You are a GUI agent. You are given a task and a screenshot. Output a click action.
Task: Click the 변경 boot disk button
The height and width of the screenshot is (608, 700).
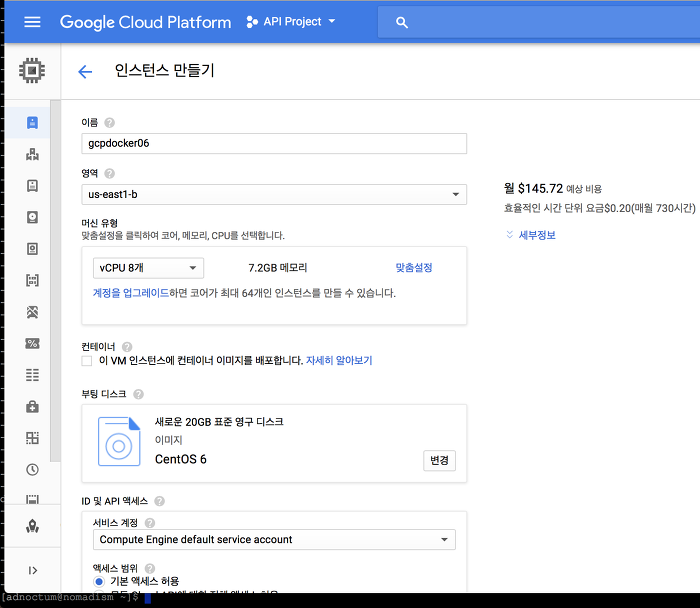click(x=439, y=460)
